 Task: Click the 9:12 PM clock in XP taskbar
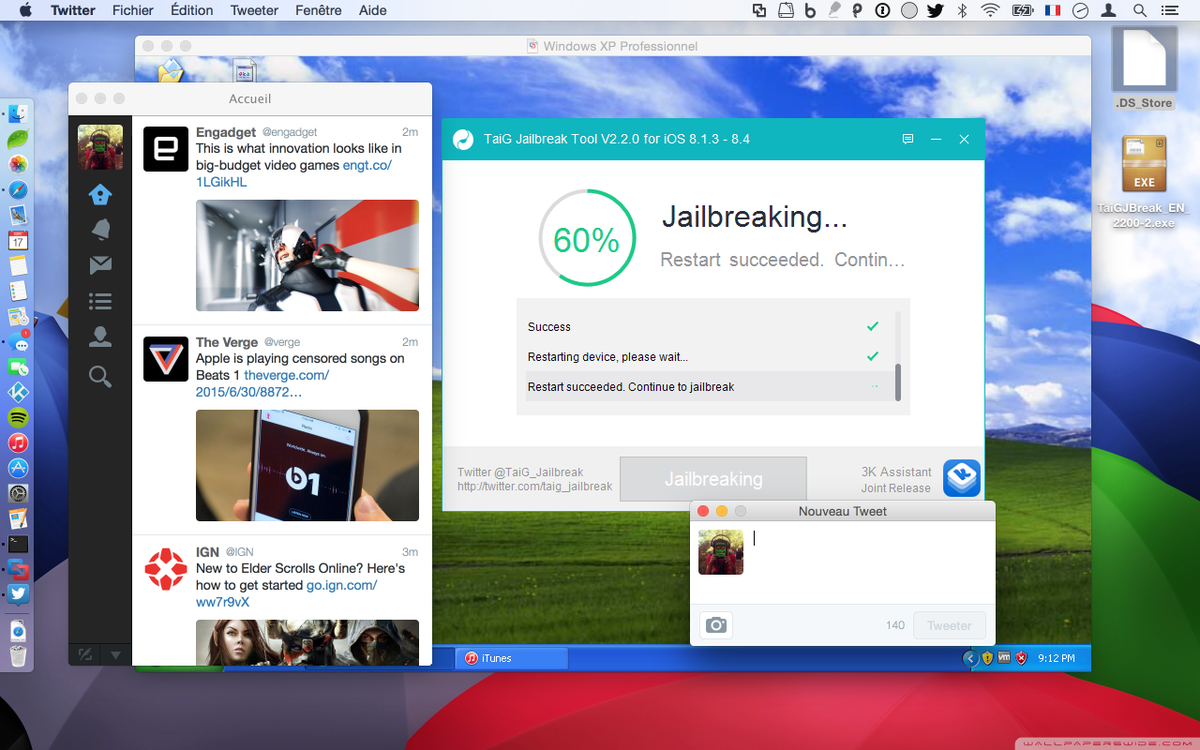click(1056, 658)
